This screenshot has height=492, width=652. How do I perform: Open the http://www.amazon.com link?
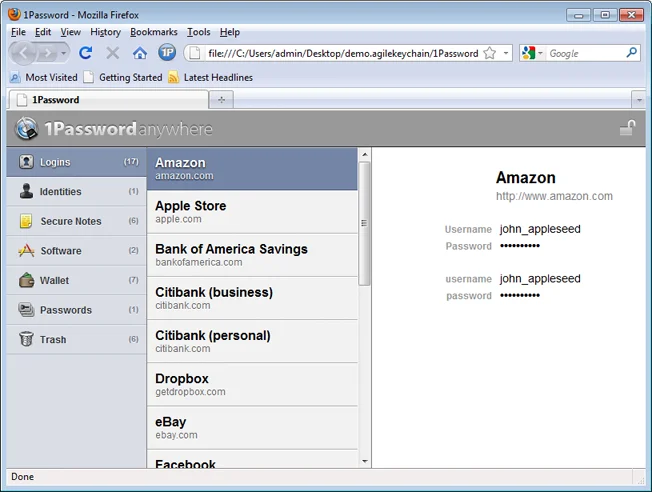[554, 196]
